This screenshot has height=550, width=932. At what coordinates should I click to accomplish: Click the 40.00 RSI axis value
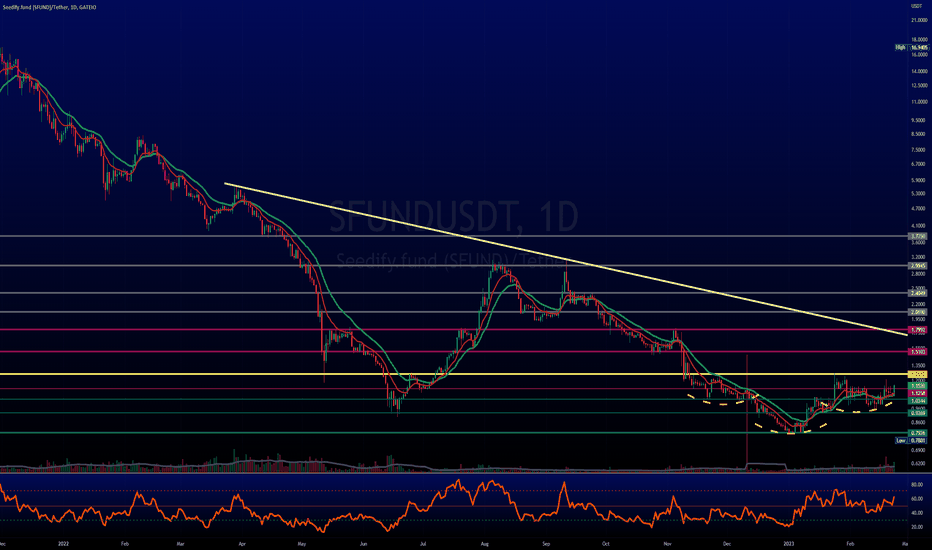click(917, 513)
